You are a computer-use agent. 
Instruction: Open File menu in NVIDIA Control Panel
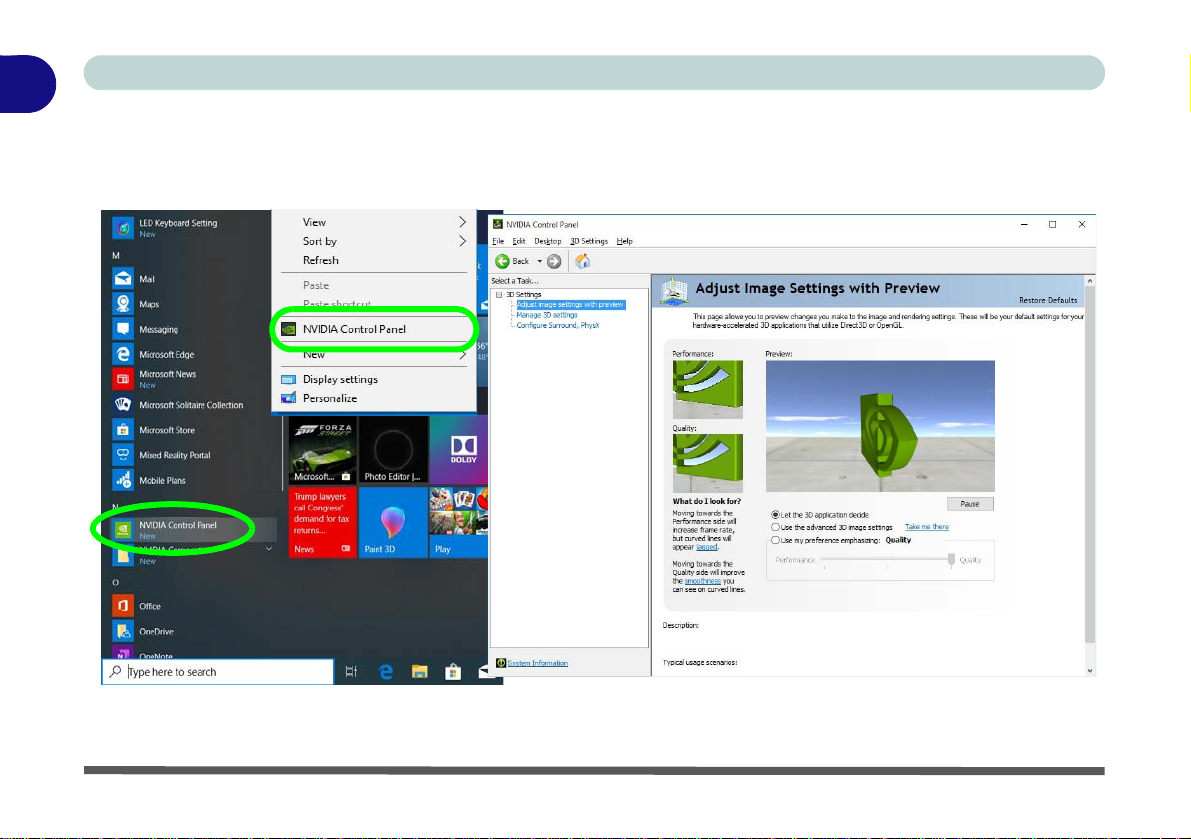[498, 241]
